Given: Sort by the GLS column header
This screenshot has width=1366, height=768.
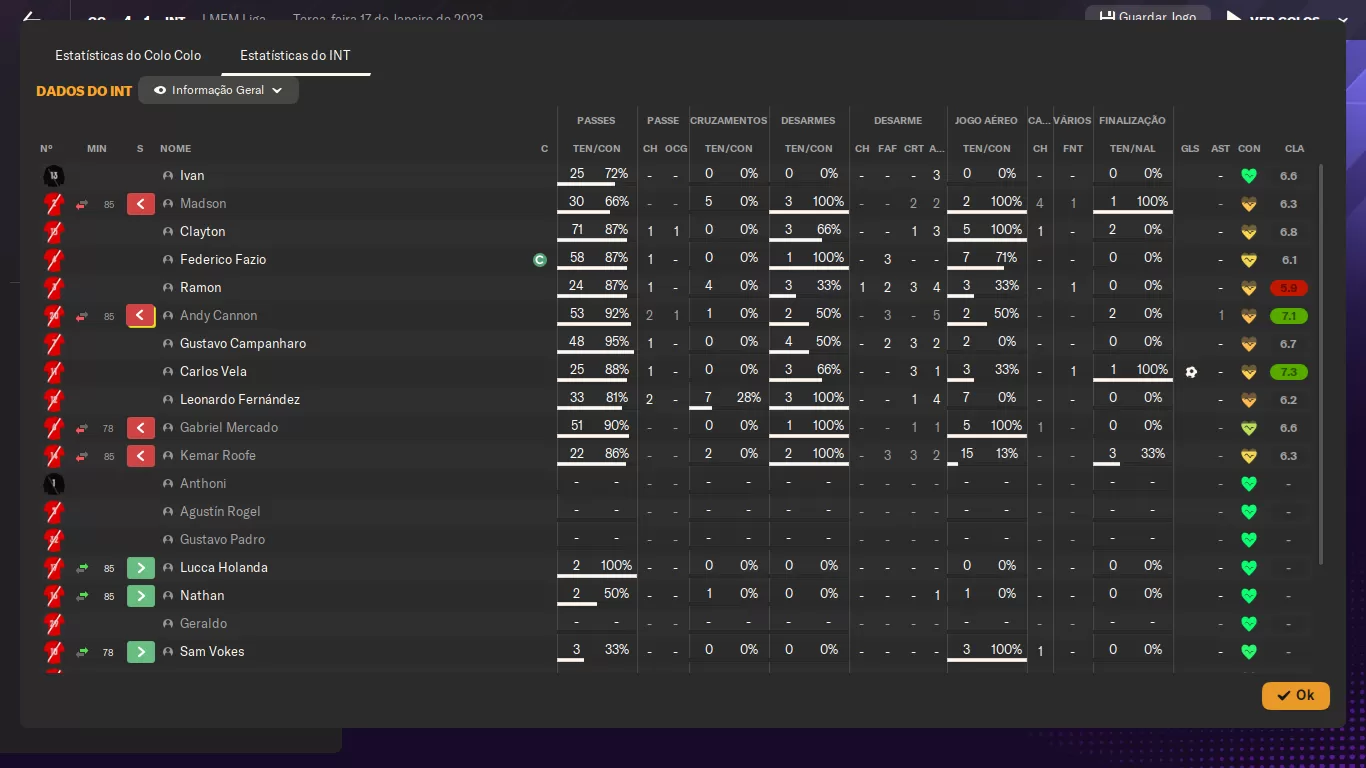Looking at the screenshot, I should point(1189,148).
